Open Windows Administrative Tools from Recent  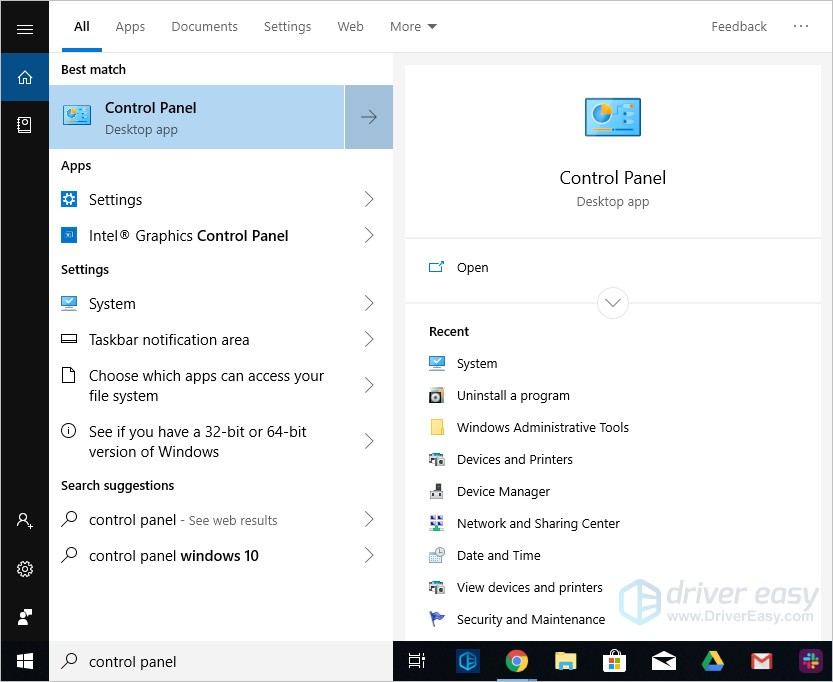pos(543,427)
